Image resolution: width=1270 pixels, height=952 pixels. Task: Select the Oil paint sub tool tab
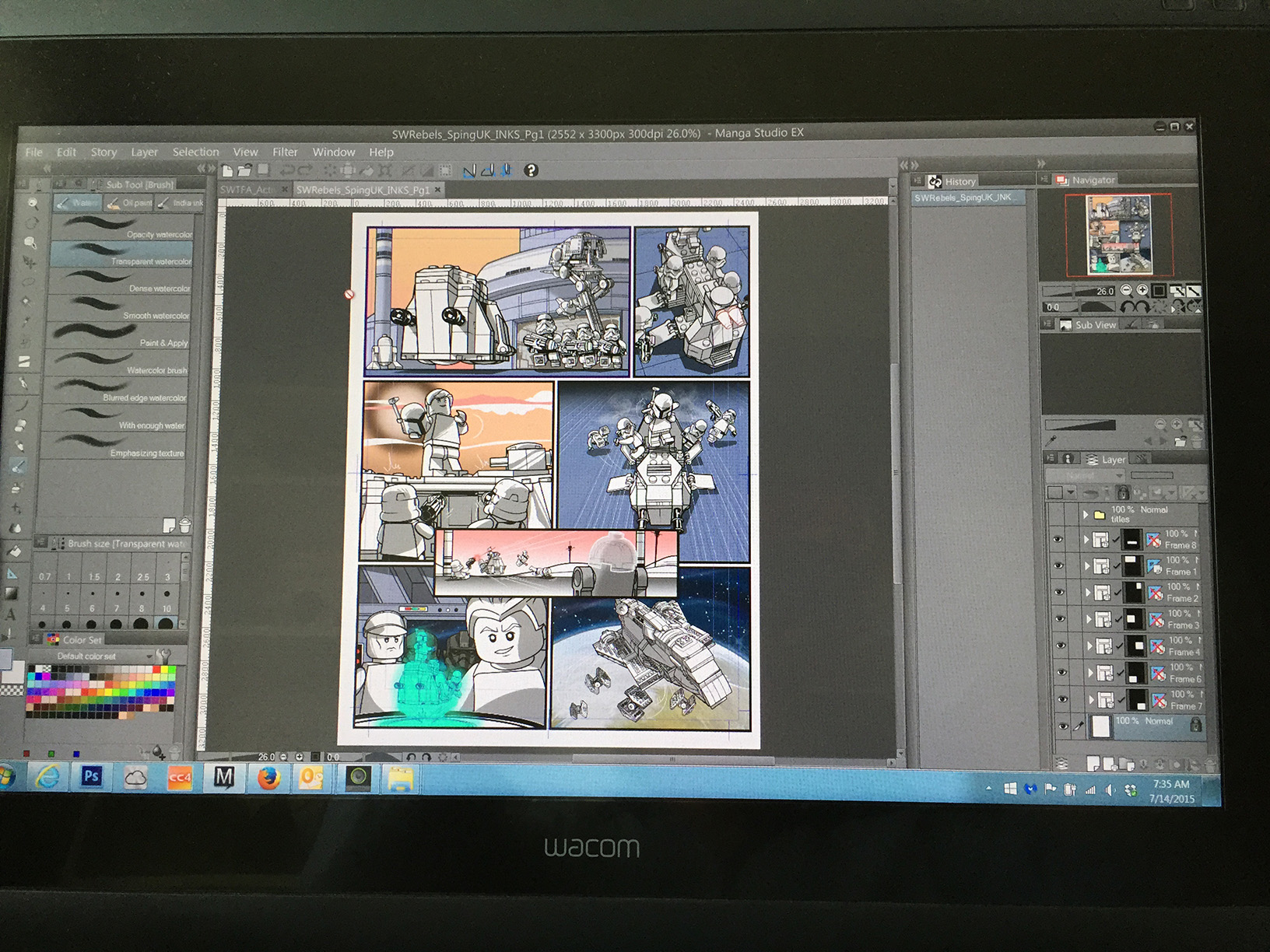(x=129, y=203)
